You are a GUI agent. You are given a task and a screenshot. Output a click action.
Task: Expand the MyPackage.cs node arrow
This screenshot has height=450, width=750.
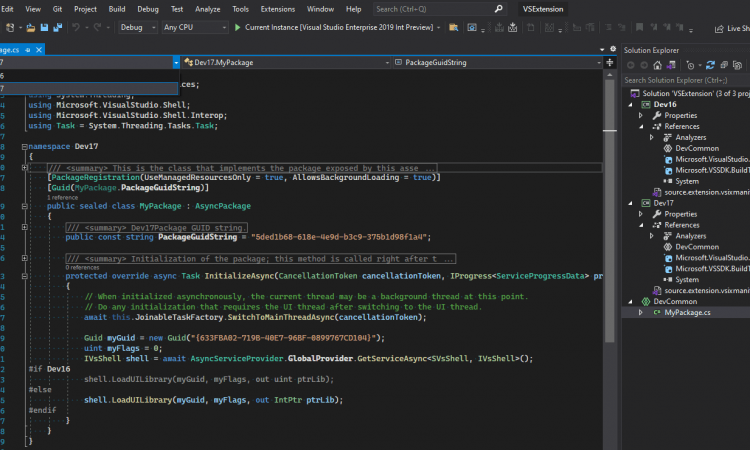(640, 313)
